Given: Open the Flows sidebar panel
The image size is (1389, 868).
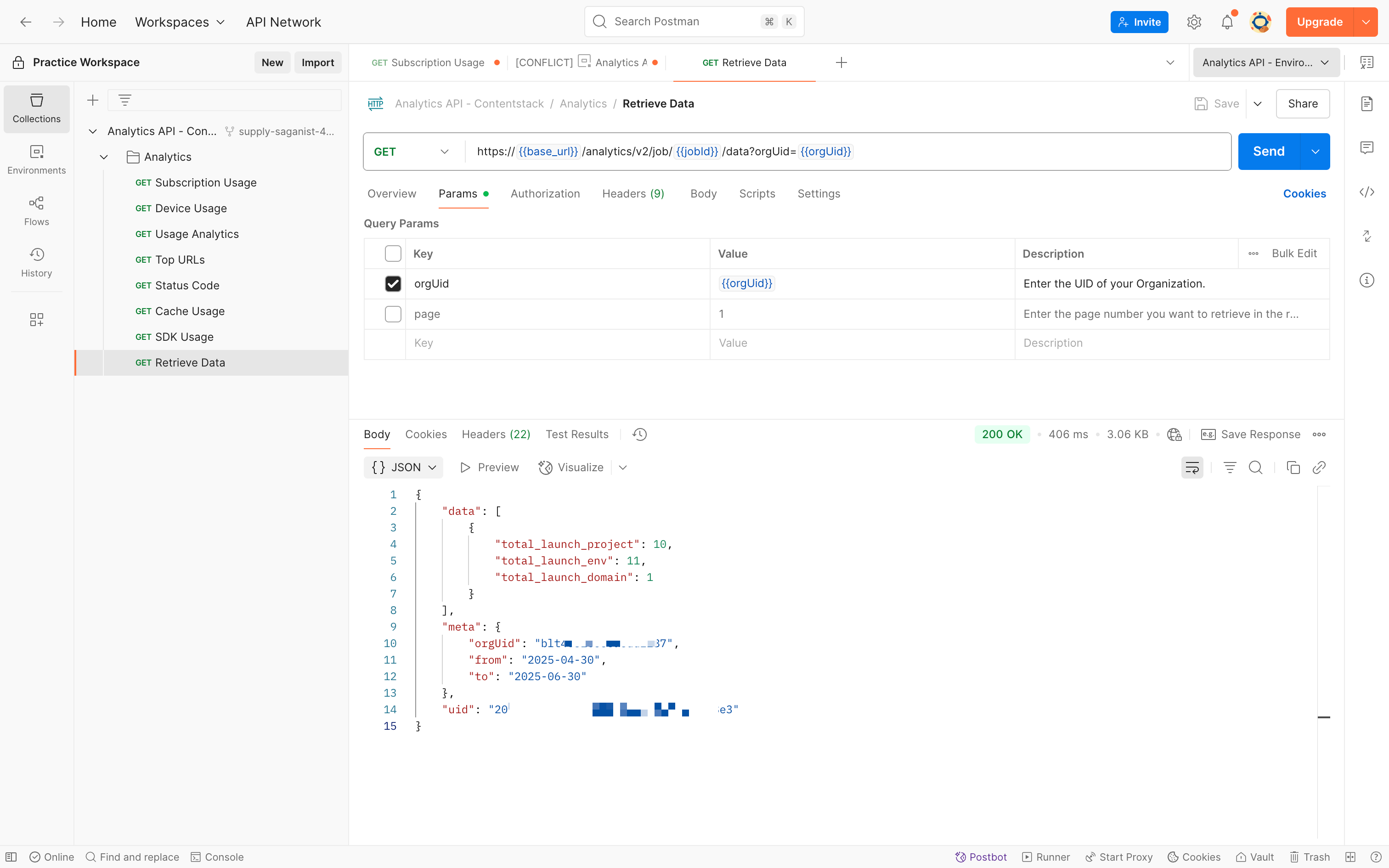Looking at the screenshot, I should coord(37,211).
